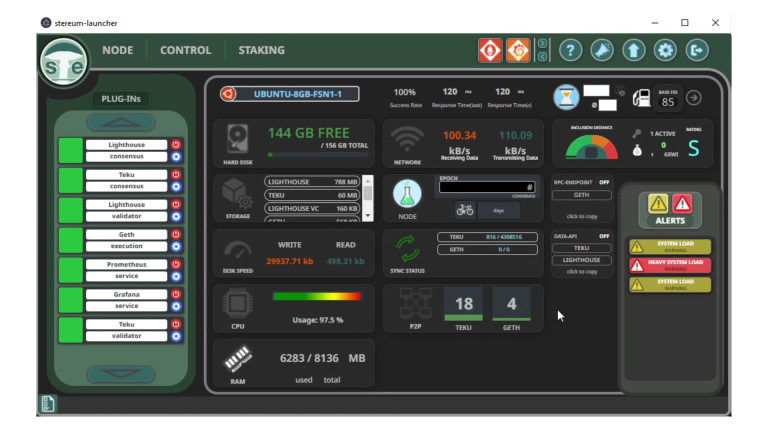Click the TEKU 816 / 4398516 sync row

(x=487, y=237)
